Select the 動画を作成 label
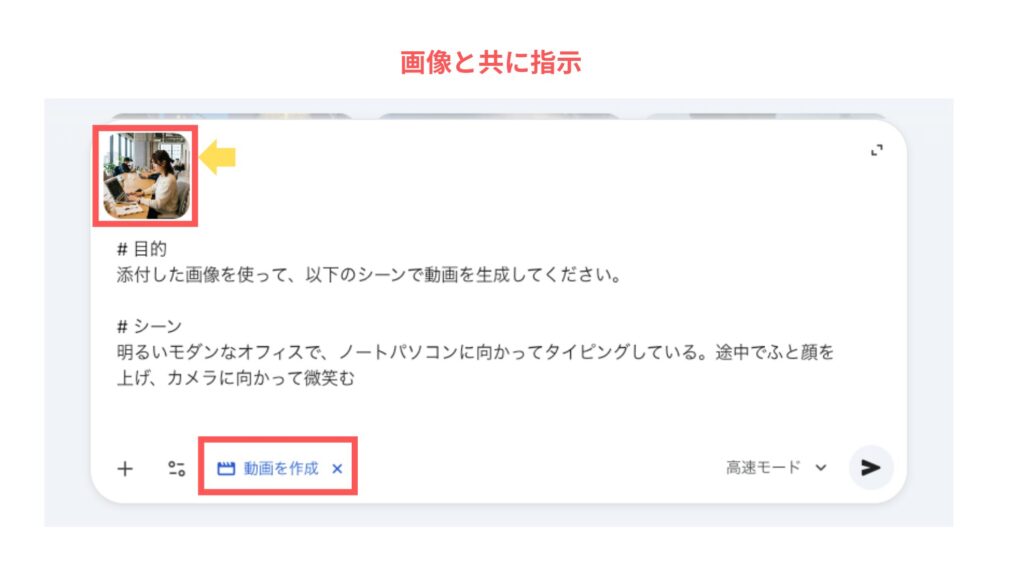The image size is (1024, 584). (x=281, y=468)
